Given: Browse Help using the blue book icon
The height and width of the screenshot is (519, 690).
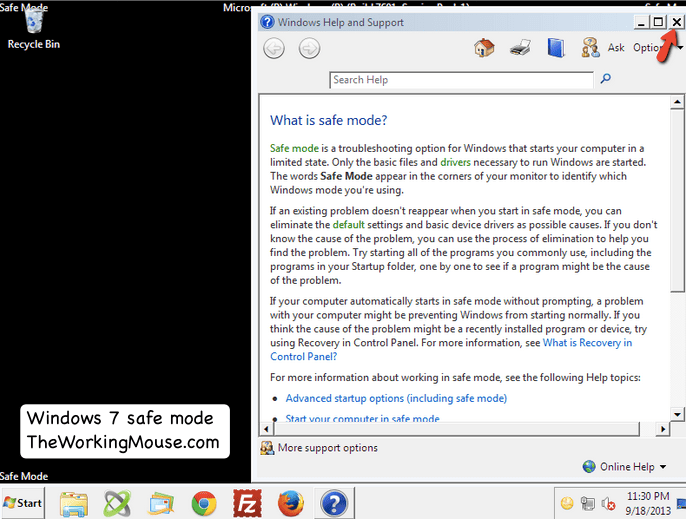Looking at the screenshot, I should pos(556,48).
